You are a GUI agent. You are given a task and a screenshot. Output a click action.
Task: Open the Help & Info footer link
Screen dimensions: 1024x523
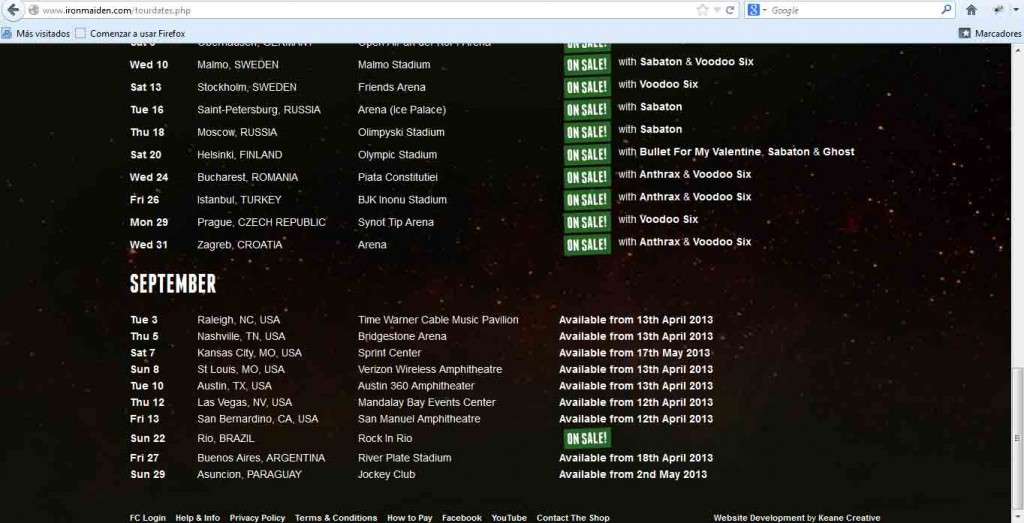pos(197,518)
